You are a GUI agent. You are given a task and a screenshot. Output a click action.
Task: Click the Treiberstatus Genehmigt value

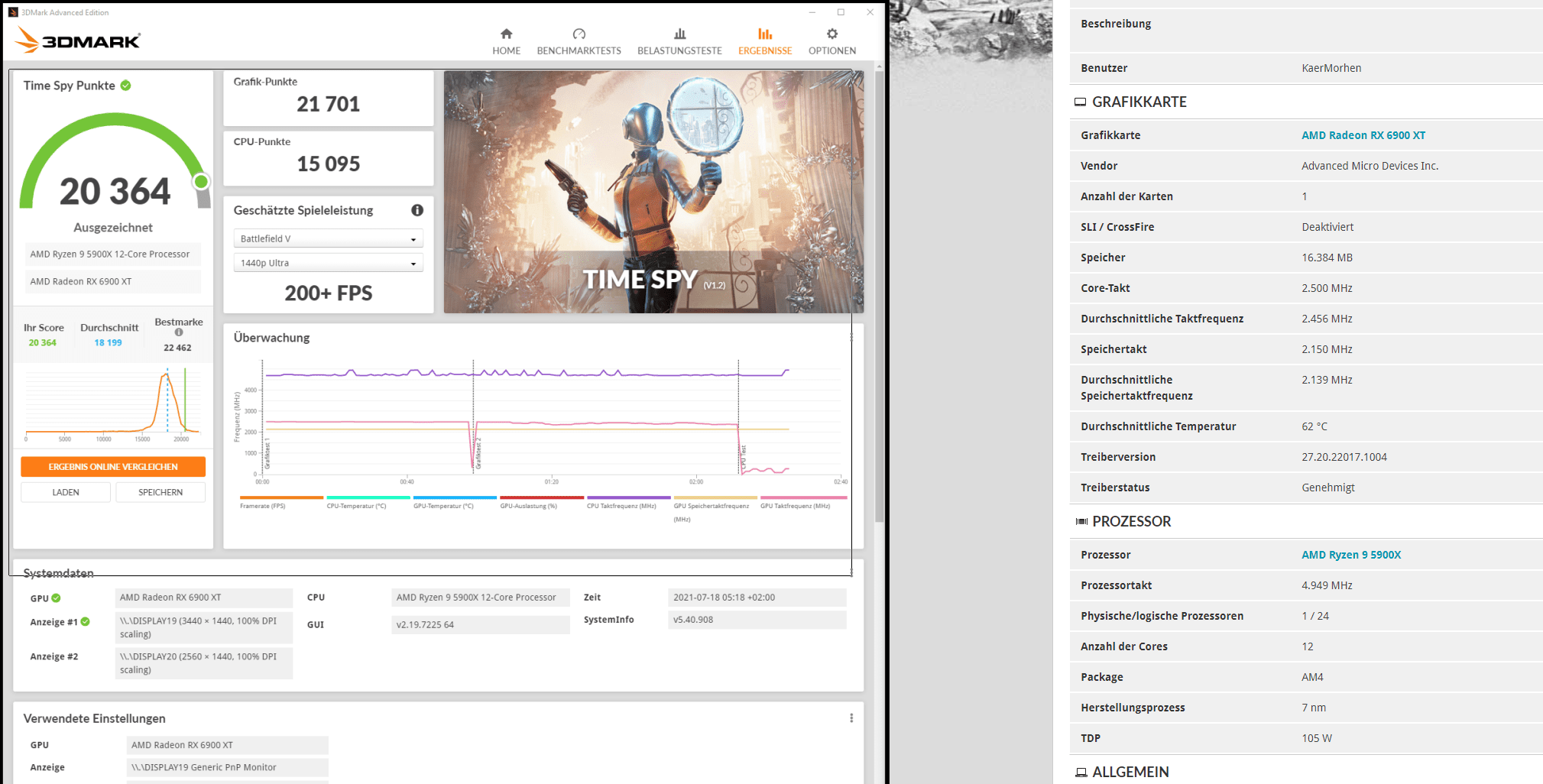pos(1328,488)
